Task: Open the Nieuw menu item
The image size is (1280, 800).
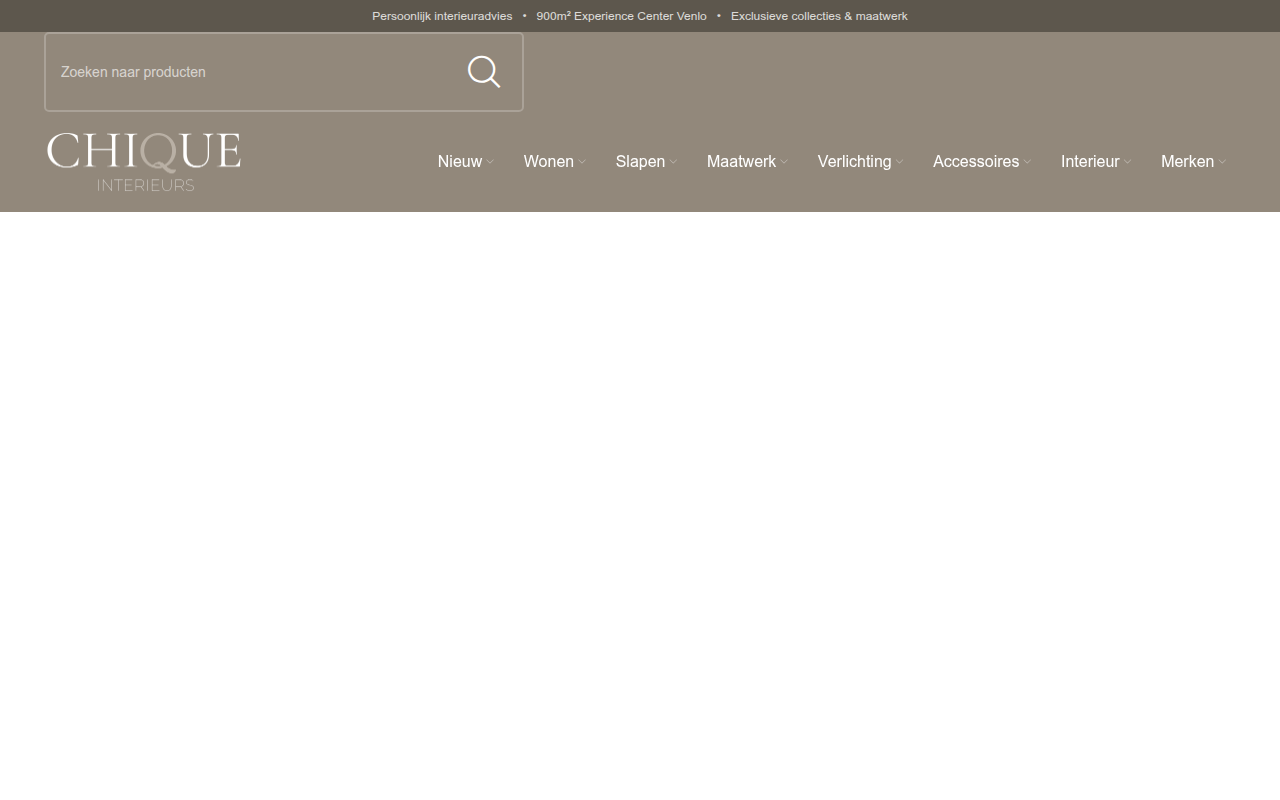Action: pos(460,161)
